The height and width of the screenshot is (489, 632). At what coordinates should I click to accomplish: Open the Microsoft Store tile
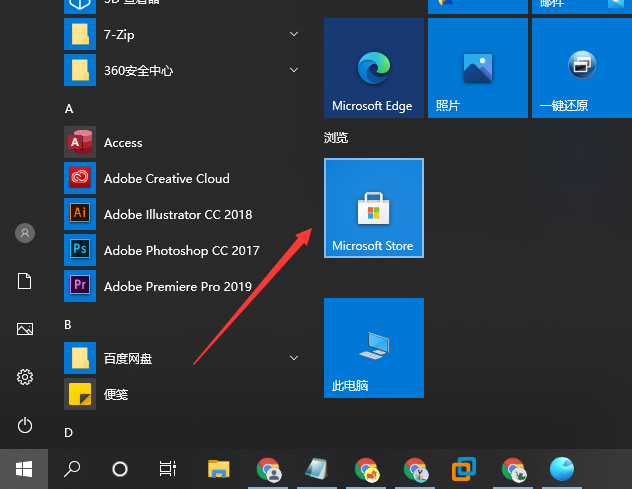point(373,208)
